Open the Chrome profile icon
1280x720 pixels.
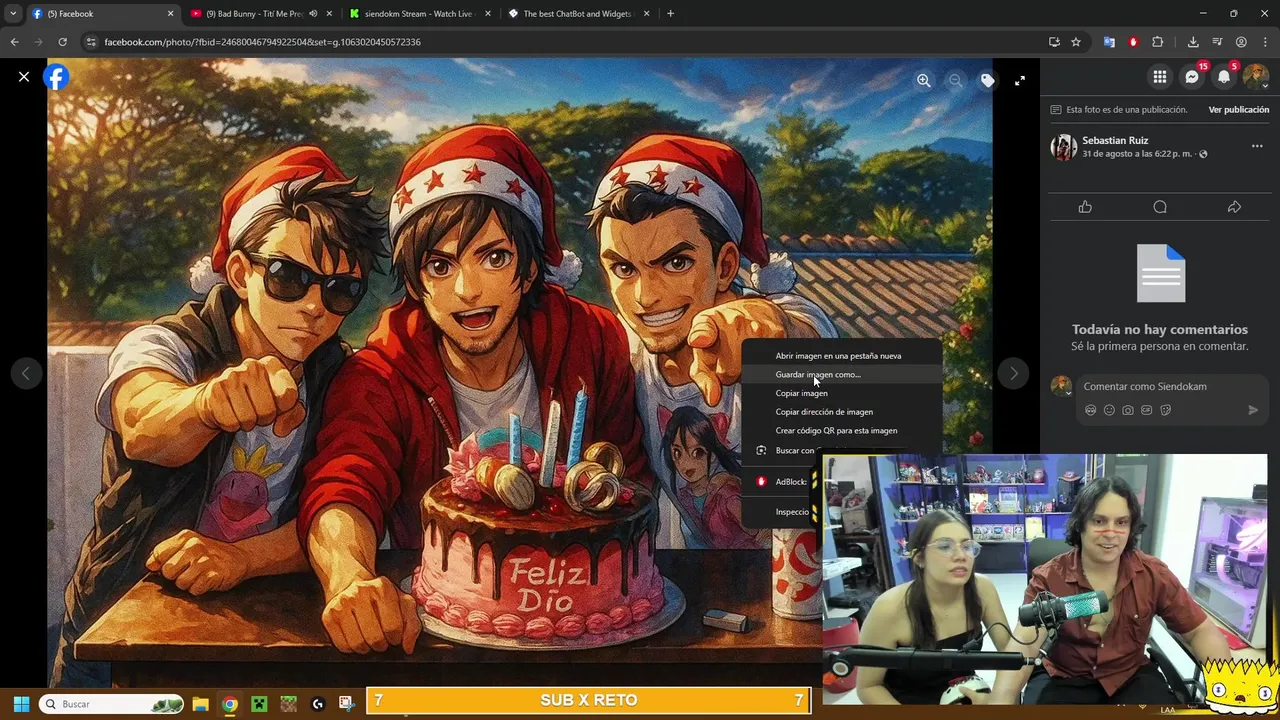coord(1241,42)
